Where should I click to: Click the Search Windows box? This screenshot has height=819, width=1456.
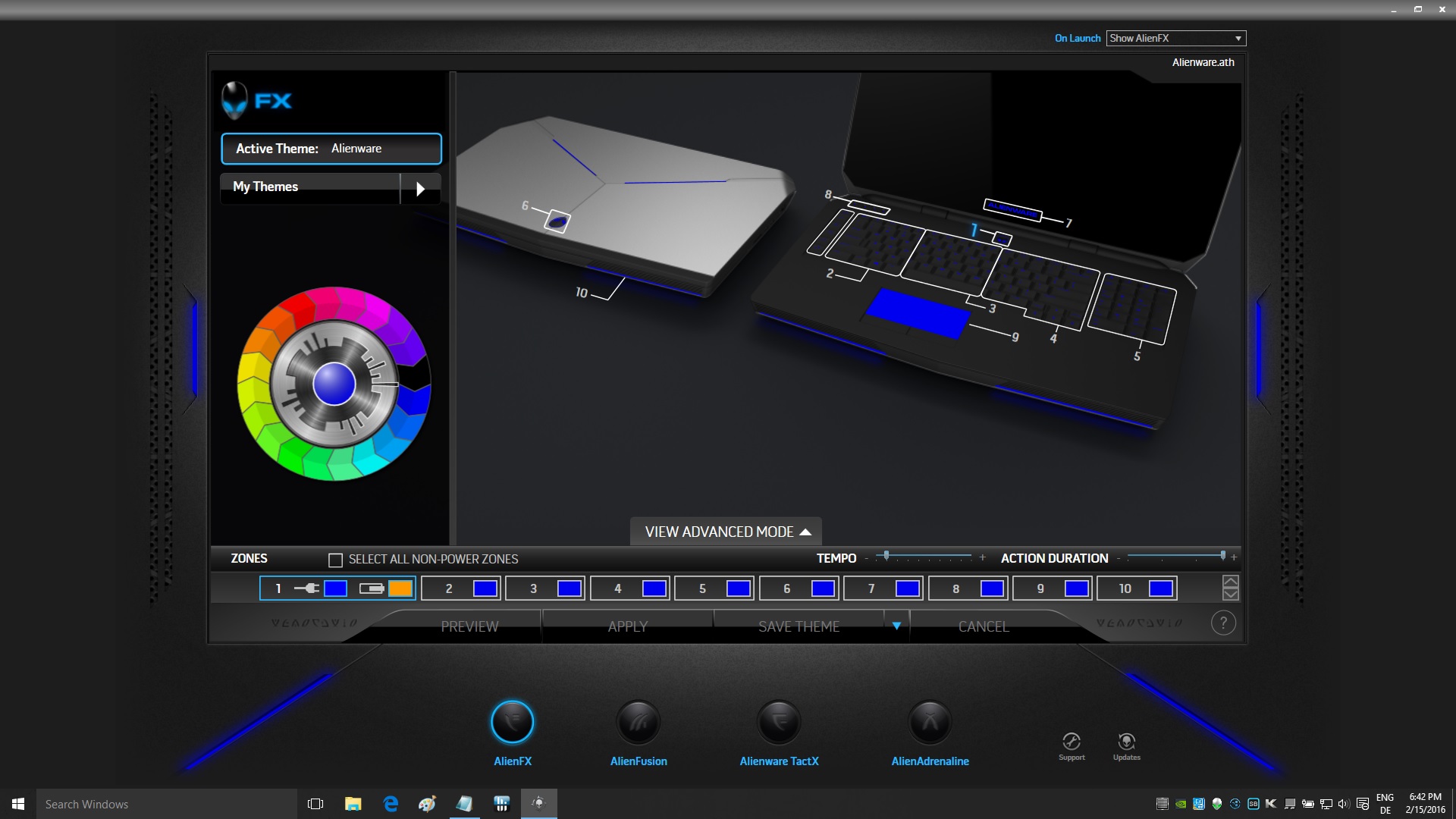pos(167,804)
